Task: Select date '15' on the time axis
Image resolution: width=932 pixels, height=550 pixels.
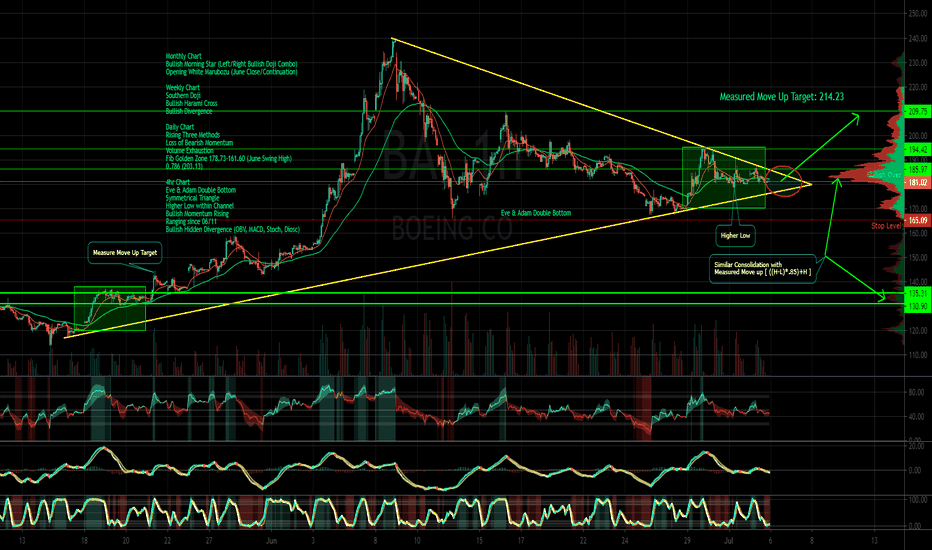Action: (x=479, y=541)
